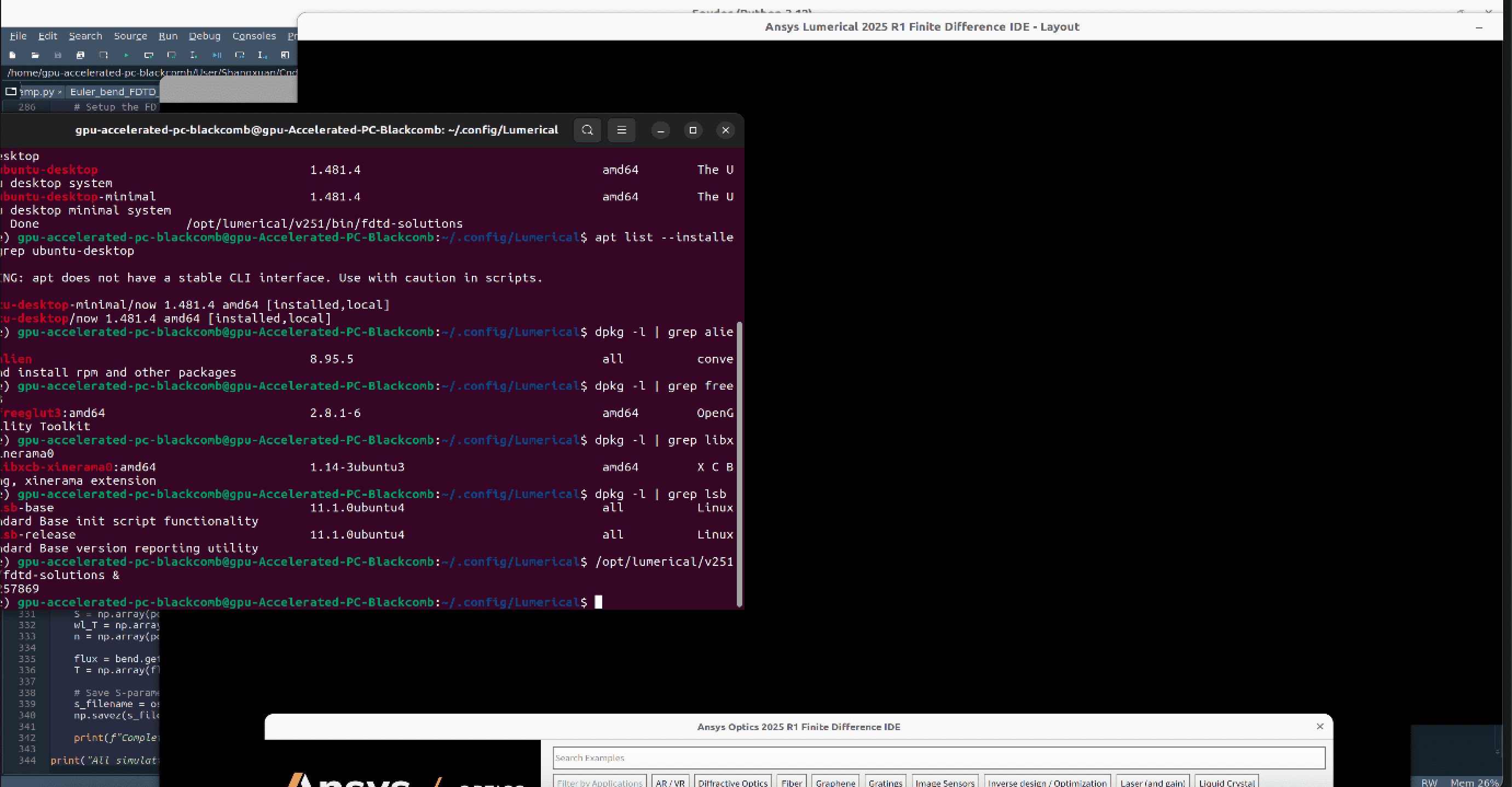Viewport: 1512px width, 787px height.
Task: Click the Browse tabs icon beside temp.py
Action: tap(10, 91)
